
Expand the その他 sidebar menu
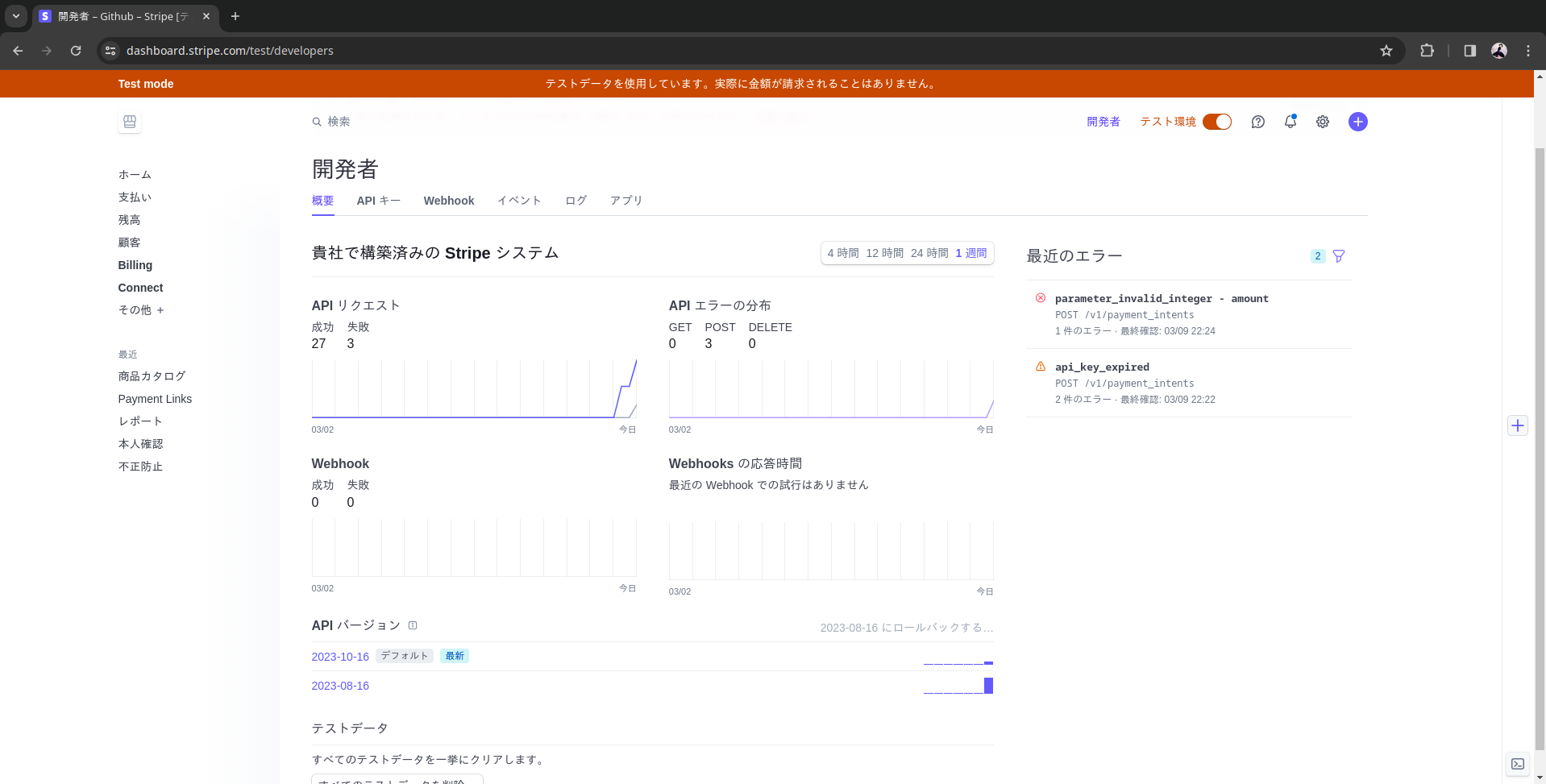pos(141,310)
